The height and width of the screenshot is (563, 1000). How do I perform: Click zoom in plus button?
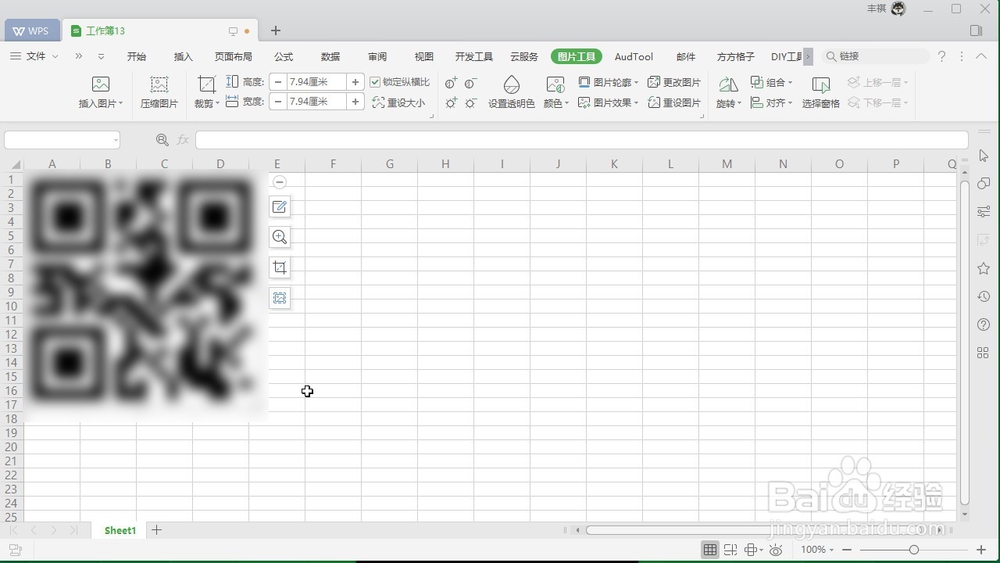point(981,550)
